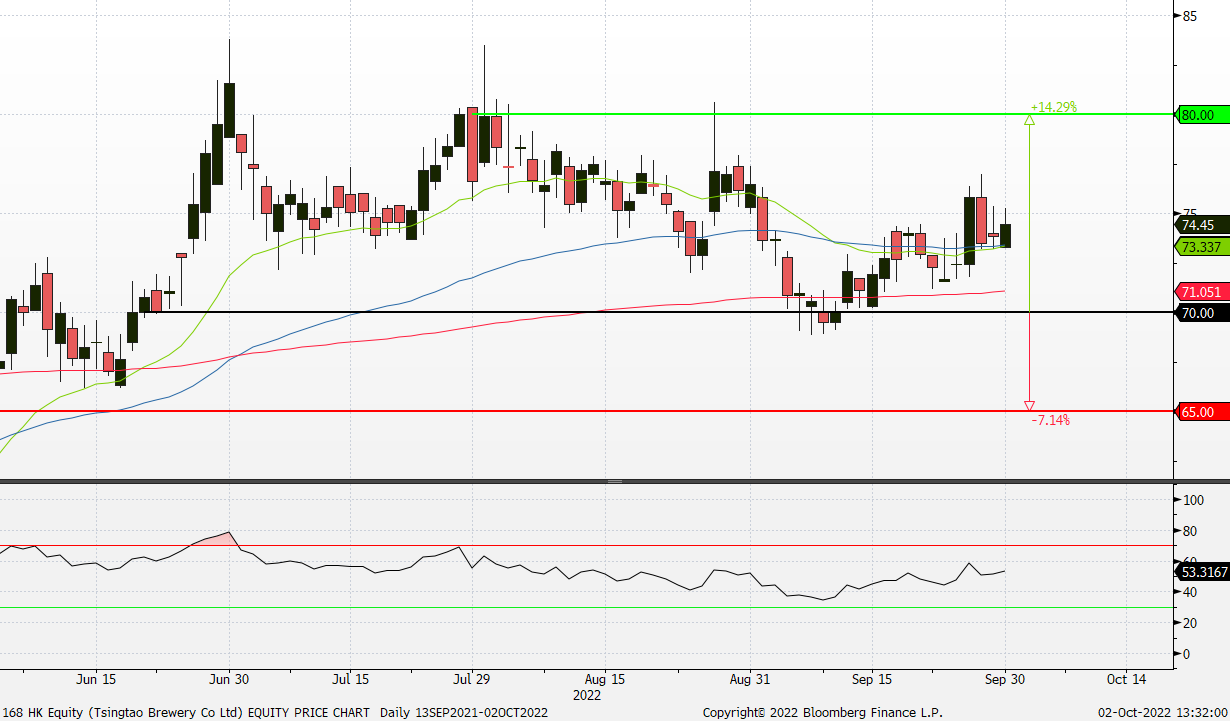Image resolution: width=1230 pixels, height=721 pixels.
Task: Click the 53.3167 RSI value label
Action: tap(1201, 572)
